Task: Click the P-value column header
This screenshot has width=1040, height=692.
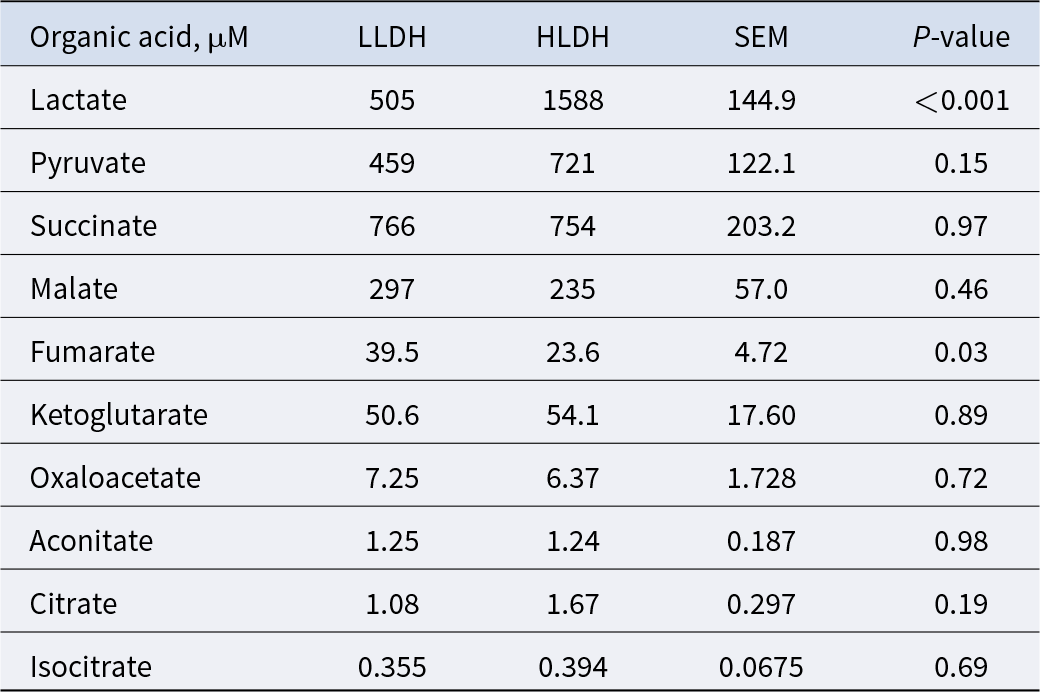Action: point(961,37)
